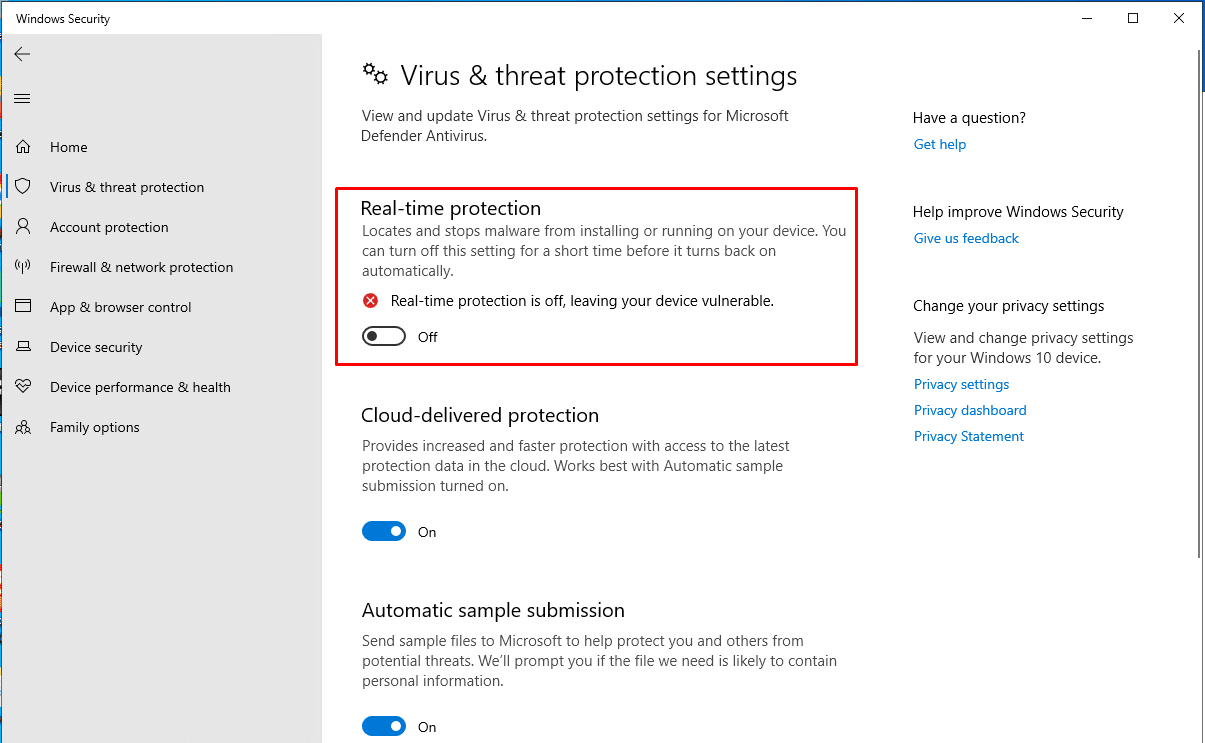
Task: Open Account protection person icon
Action: point(23,227)
